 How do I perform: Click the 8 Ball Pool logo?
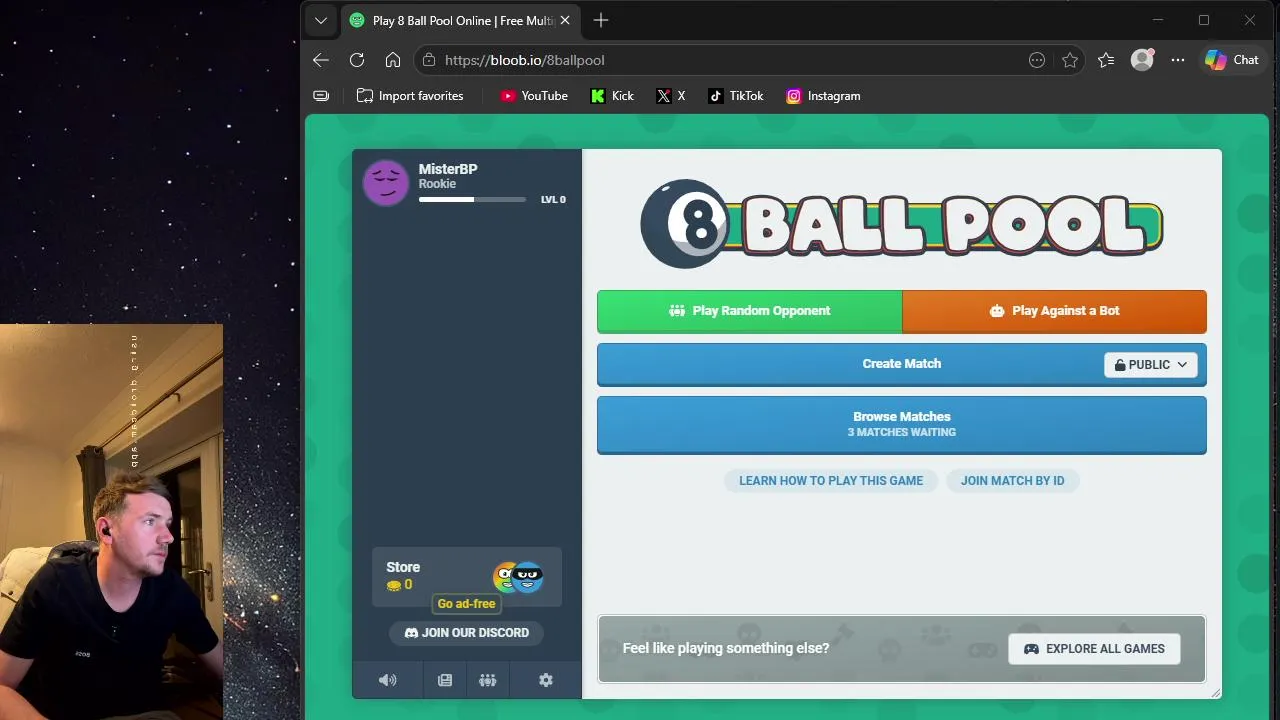point(901,223)
